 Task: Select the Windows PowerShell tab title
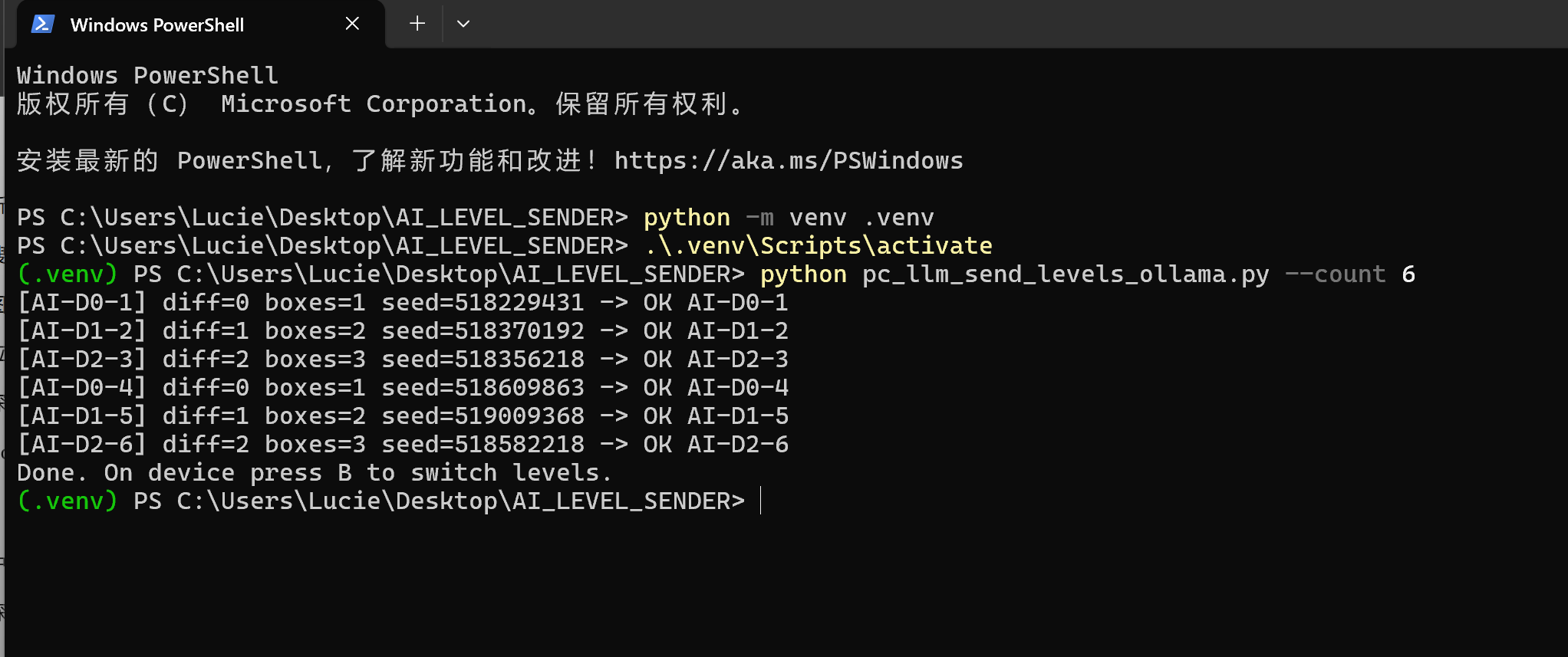pyautogui.click(x=156, y=25)
